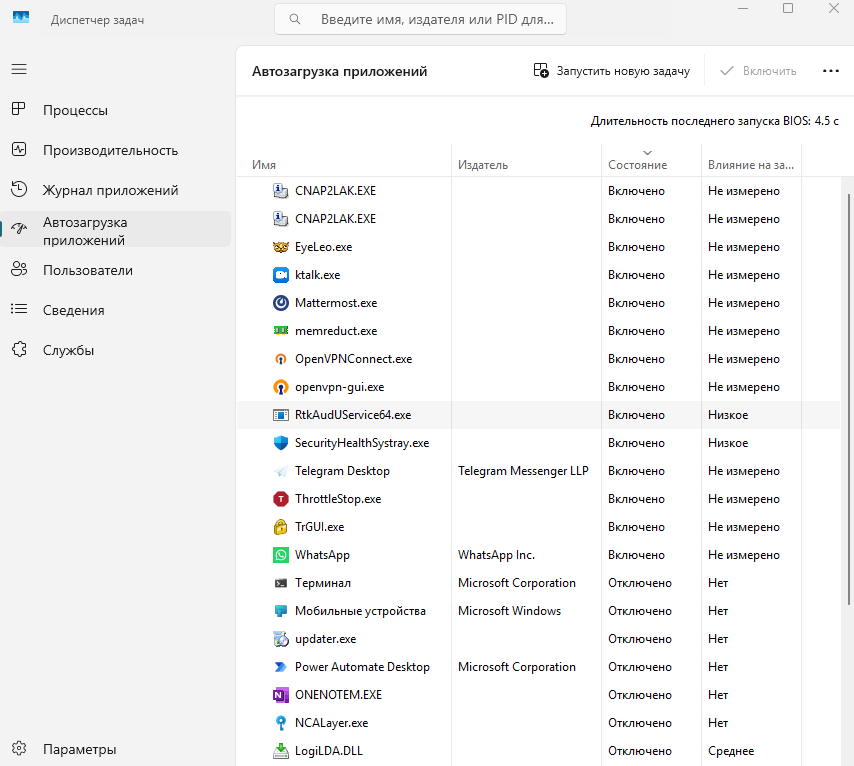Open the Службы section

click(x=68, y=350)
